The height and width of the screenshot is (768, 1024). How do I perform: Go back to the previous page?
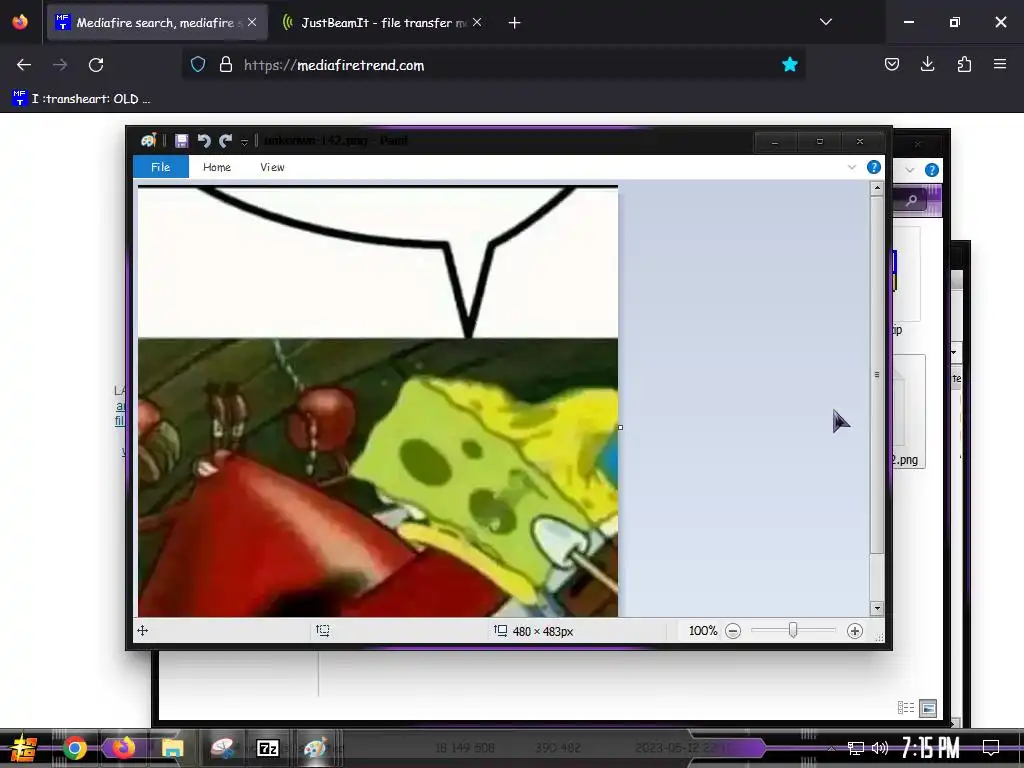tap(24, 65)
